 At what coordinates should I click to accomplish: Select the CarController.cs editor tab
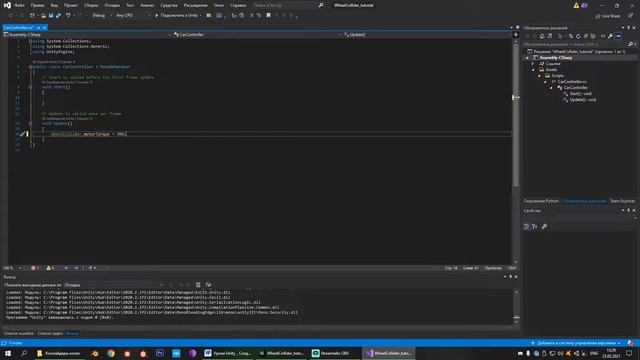pos(18,27)
